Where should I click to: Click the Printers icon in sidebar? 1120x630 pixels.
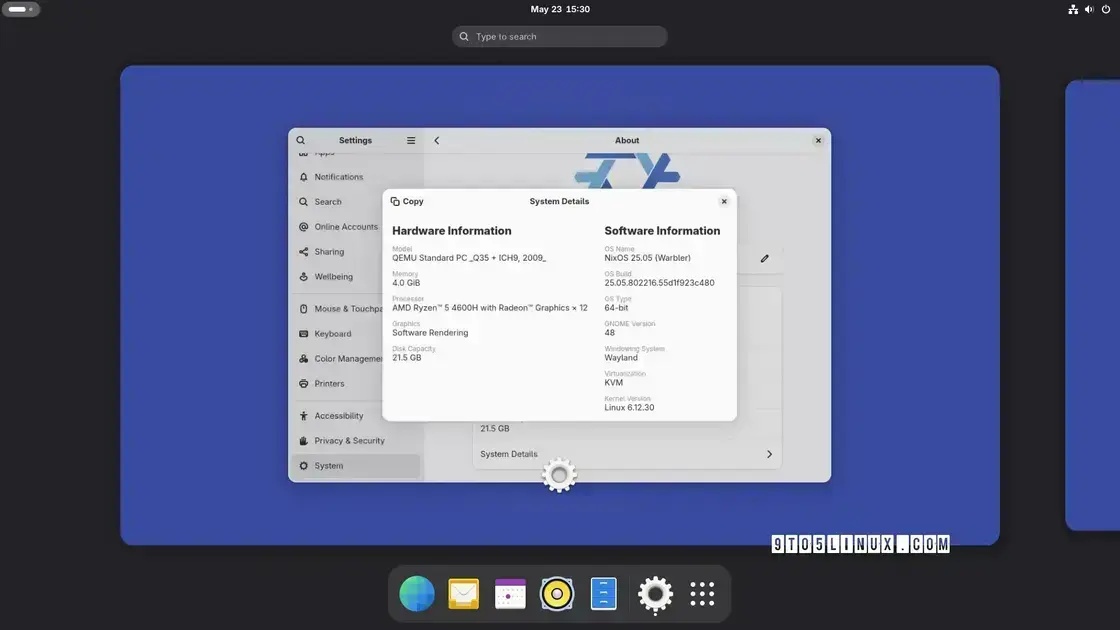tap(304, 384)
